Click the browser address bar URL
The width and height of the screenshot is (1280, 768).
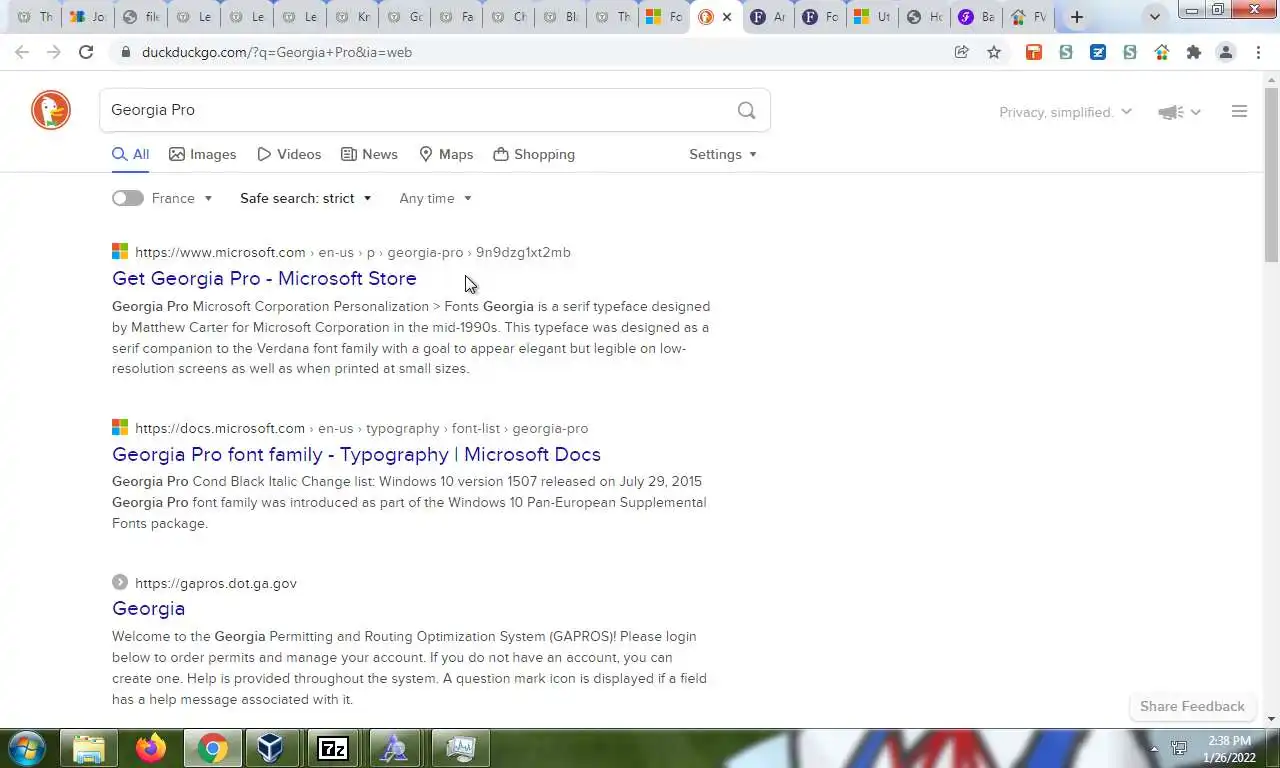277,52
